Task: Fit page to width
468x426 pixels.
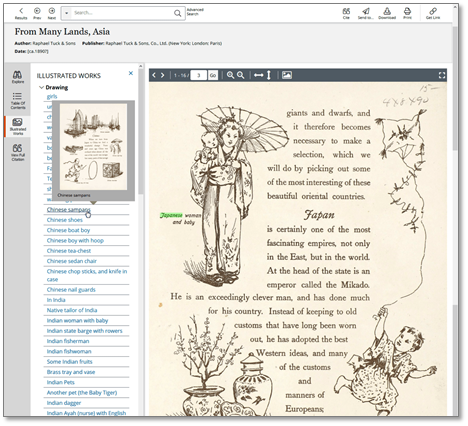Action: [259, 75]
